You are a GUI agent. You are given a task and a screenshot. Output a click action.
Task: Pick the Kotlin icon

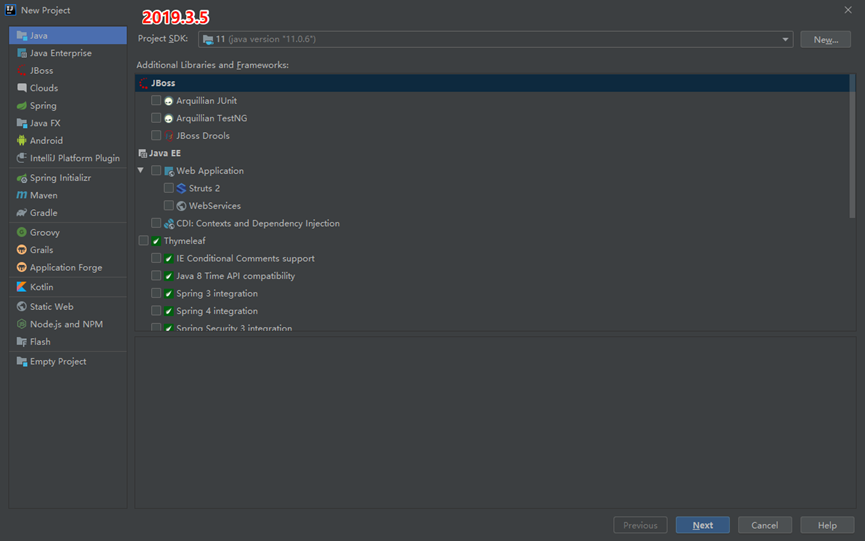22,287
